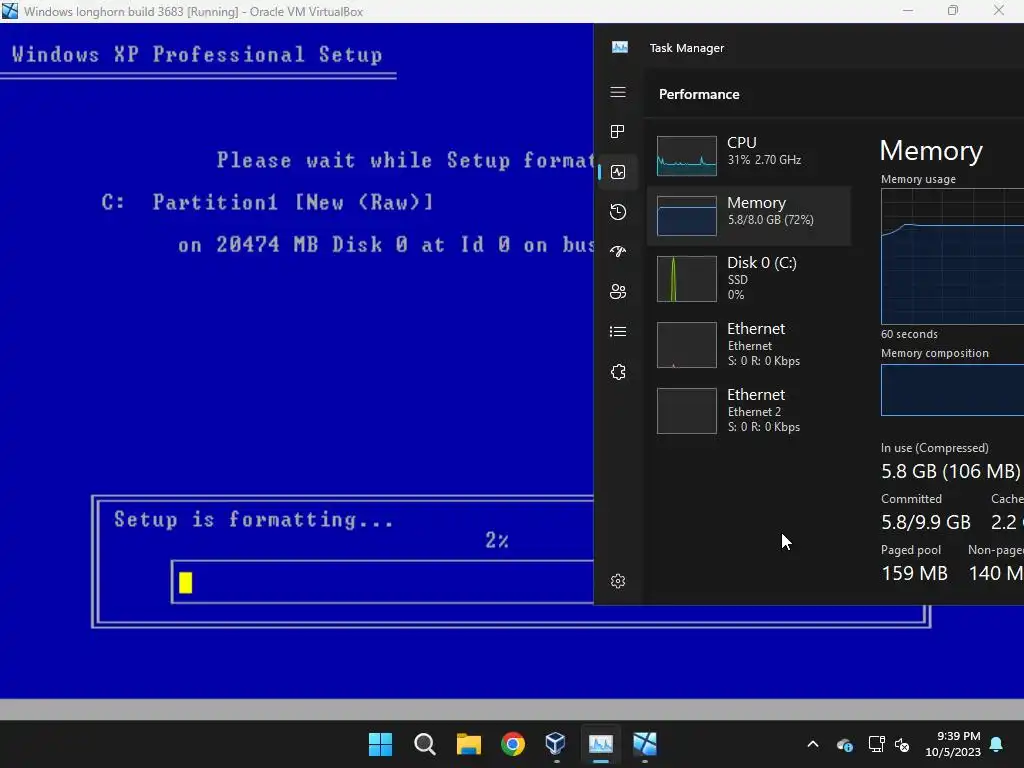Image resolution: width=1024 pixels, height=768 pixels.
Task: Click the 'Setup is formatting...' text
Action: point(254,519)
